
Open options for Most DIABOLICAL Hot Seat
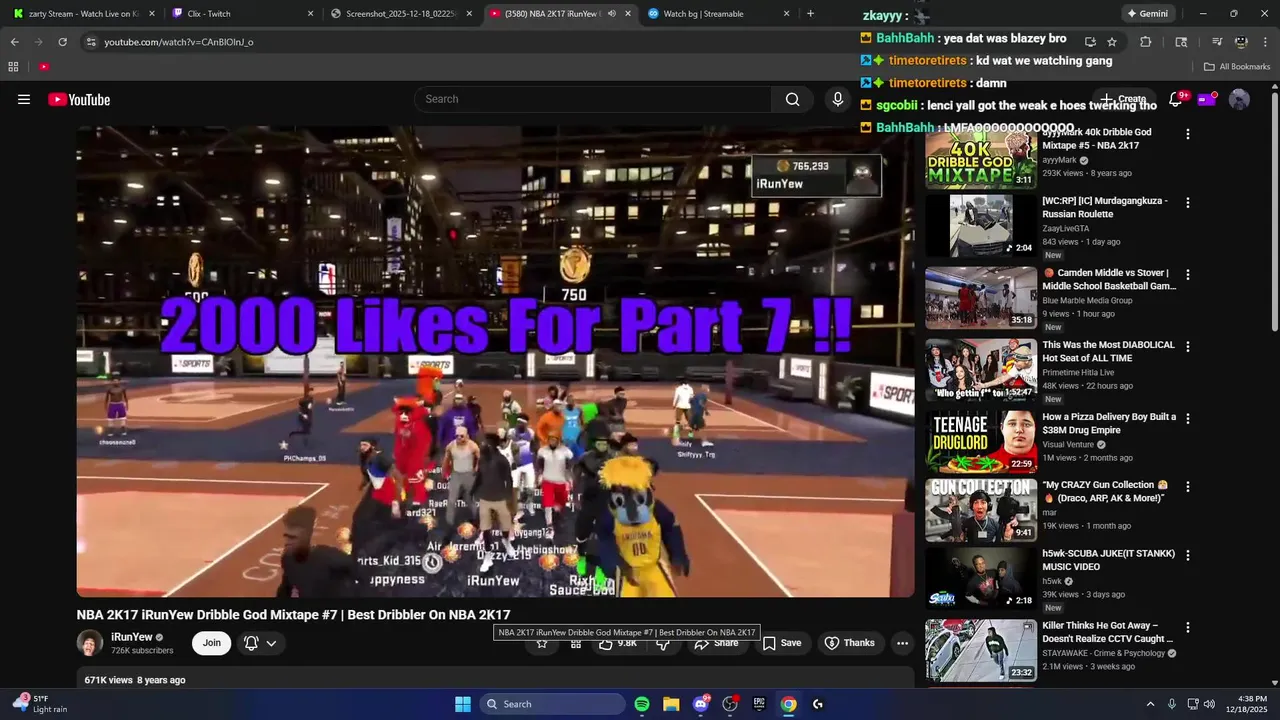(1188, 347)
